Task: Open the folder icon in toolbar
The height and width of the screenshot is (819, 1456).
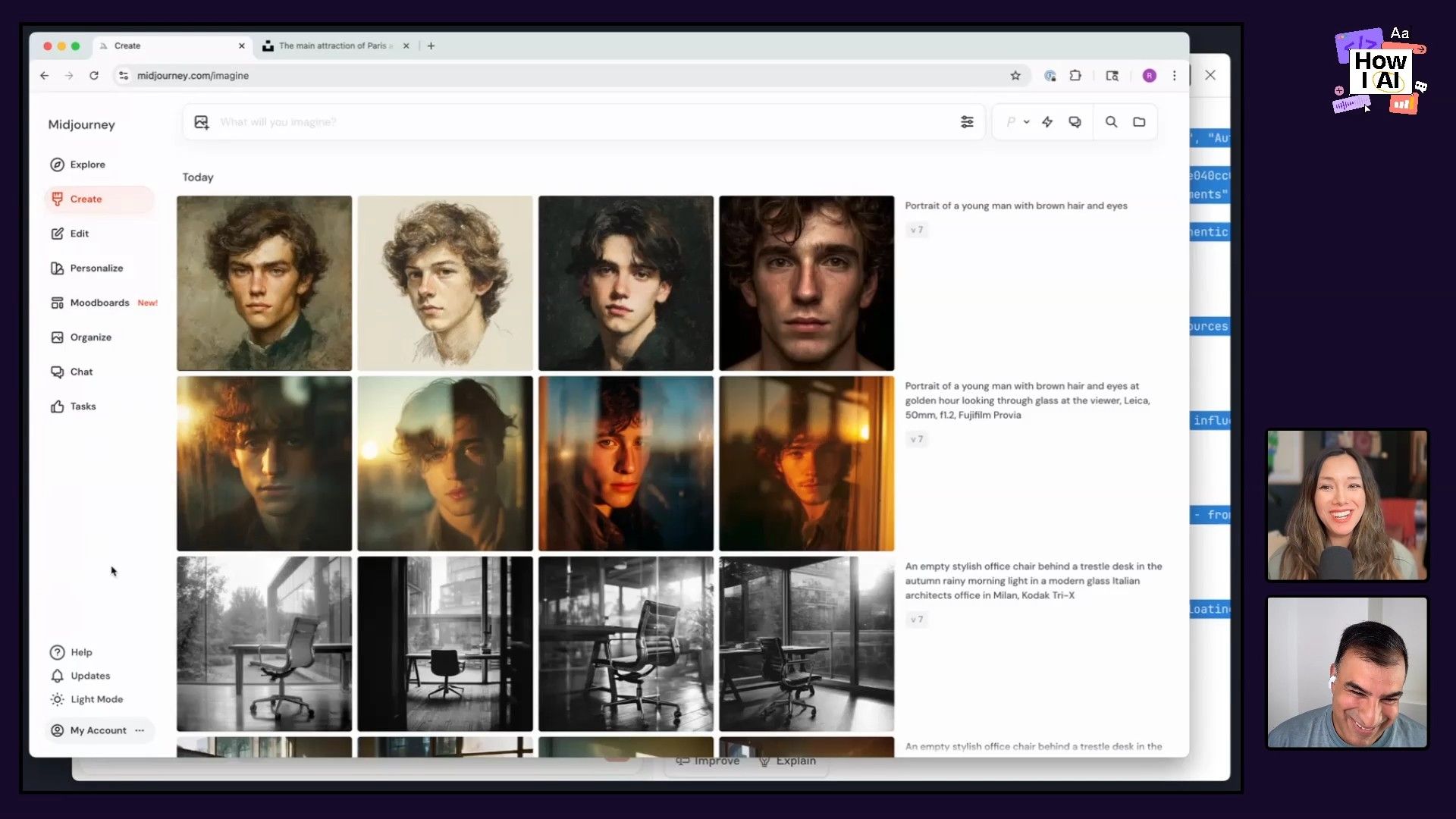Action: coord(1139,122)
